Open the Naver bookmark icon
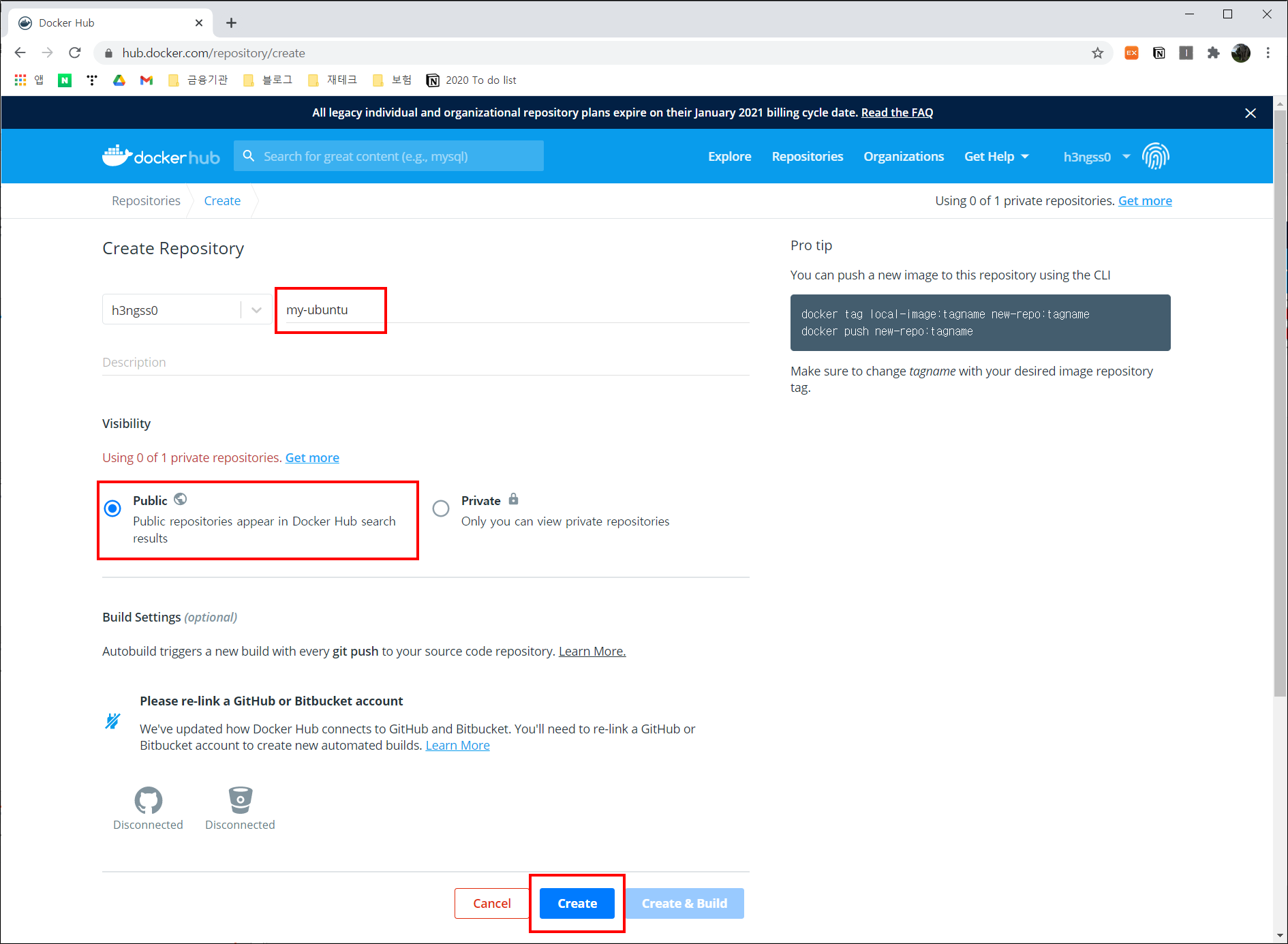The width and height of the screenshot is (1288, 944). 65,80
